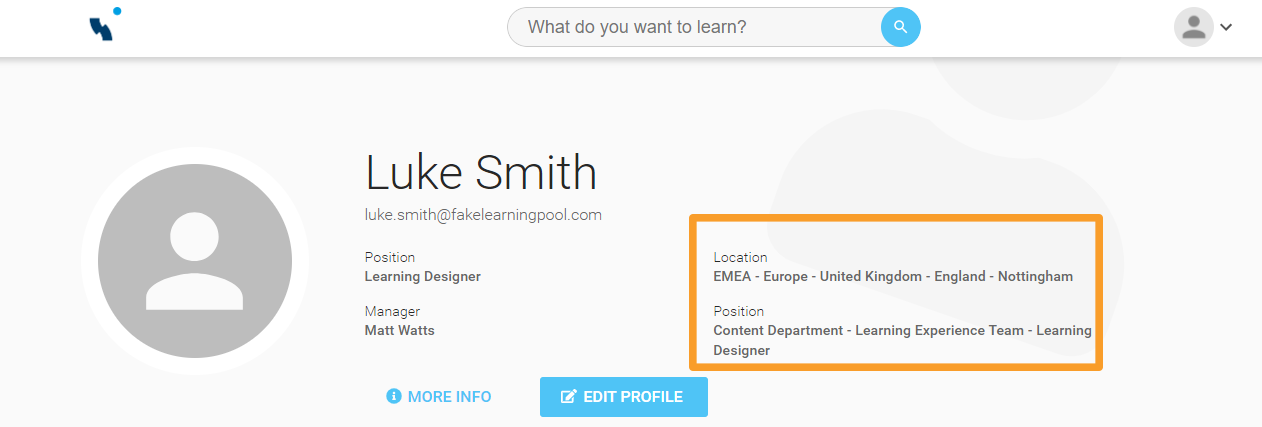Screen dimensions: 1262x427
Task: Click the Content Department position hierarchy text
Action: pos(901,331)
